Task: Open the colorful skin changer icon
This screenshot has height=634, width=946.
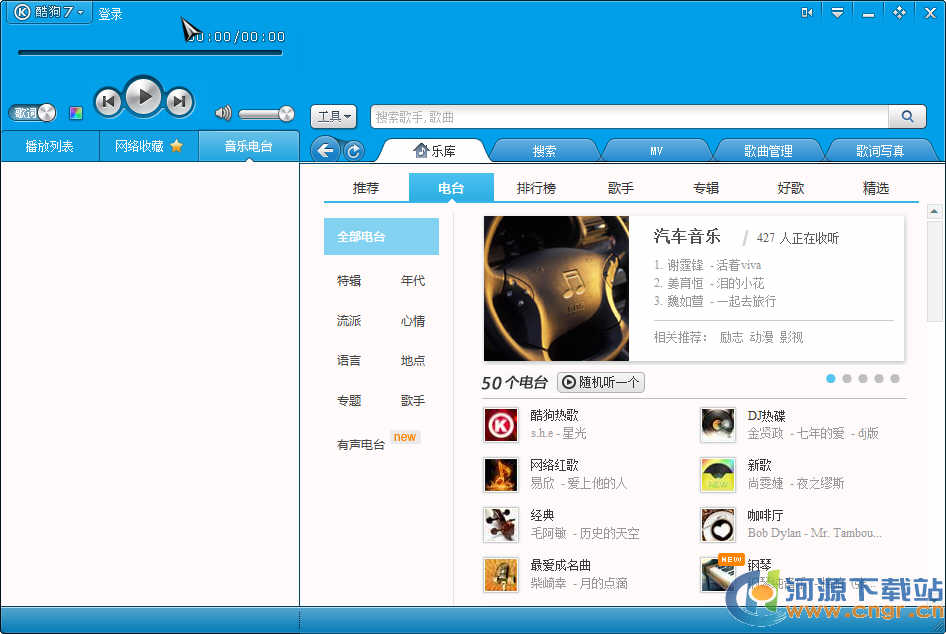Action: [x=76, y=113]
